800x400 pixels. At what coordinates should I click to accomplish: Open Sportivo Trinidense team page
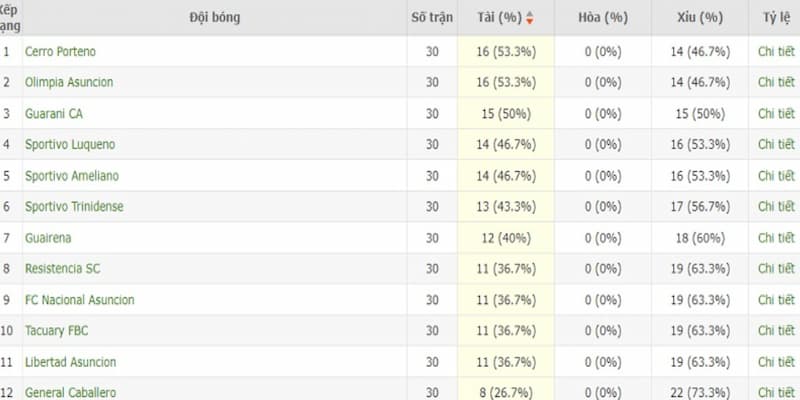(75, 206)
